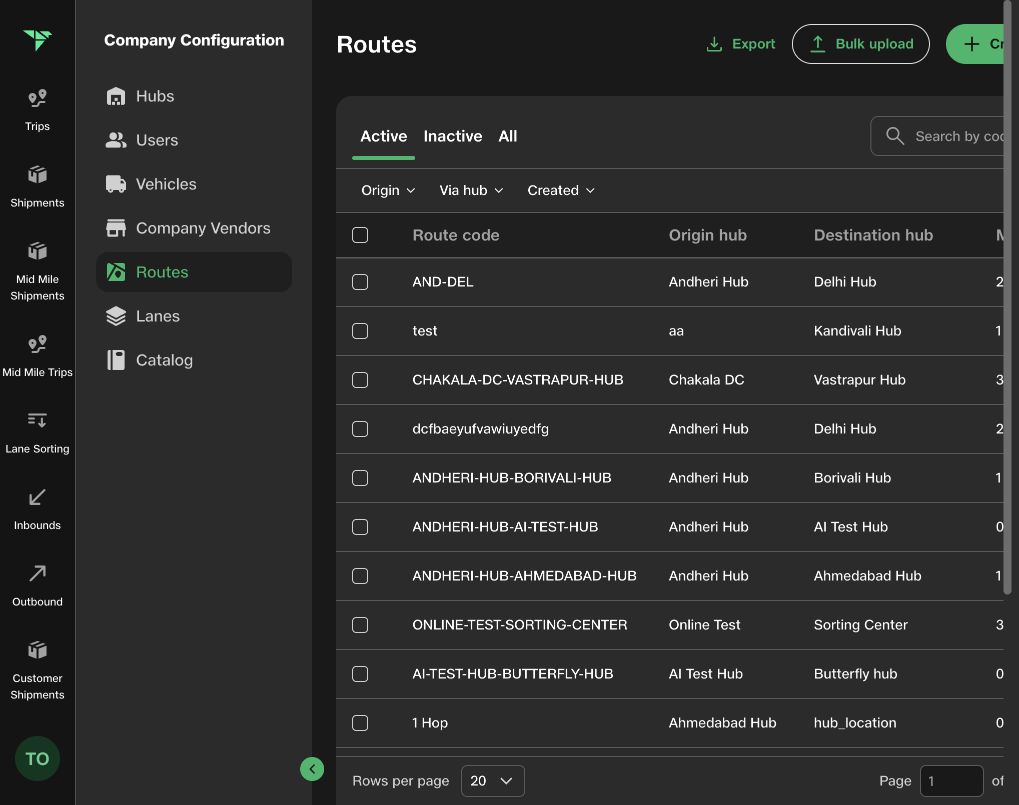This screenshot has width=1019, height=805.
Task: Open Mid Mile Trips section
Action: pos(37,356)
